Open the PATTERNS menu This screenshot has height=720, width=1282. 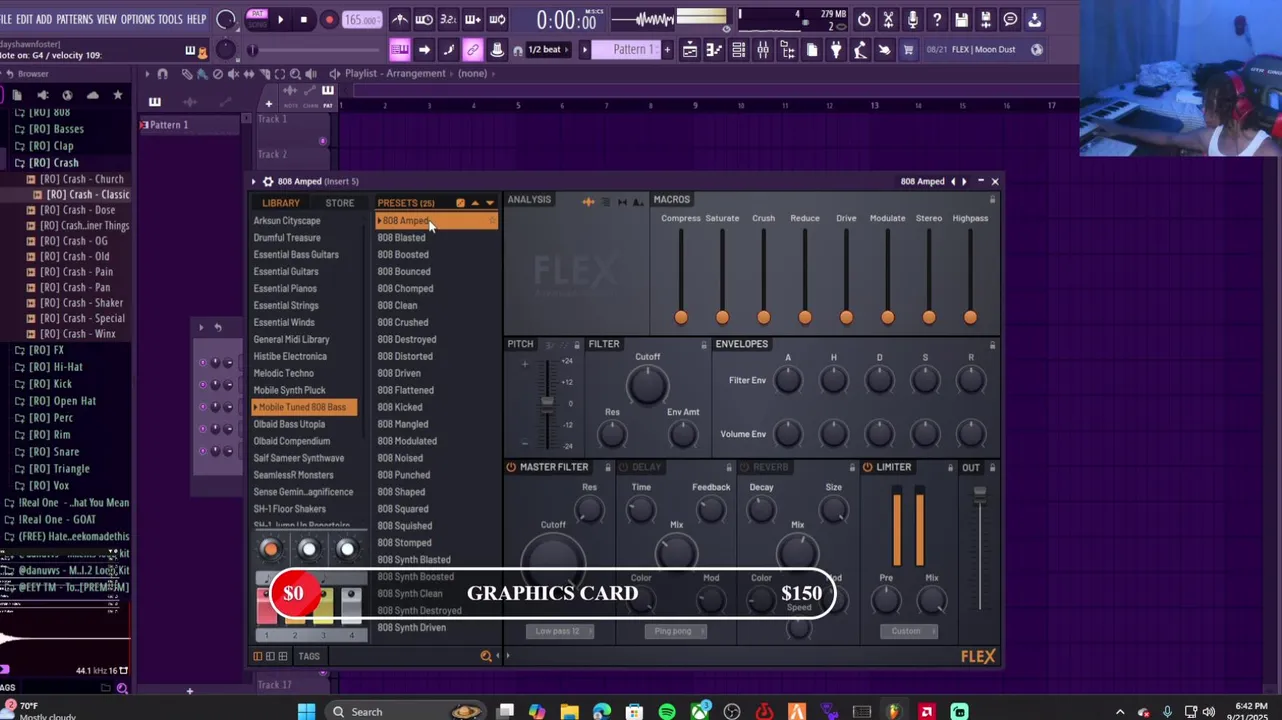pos(74,20)
